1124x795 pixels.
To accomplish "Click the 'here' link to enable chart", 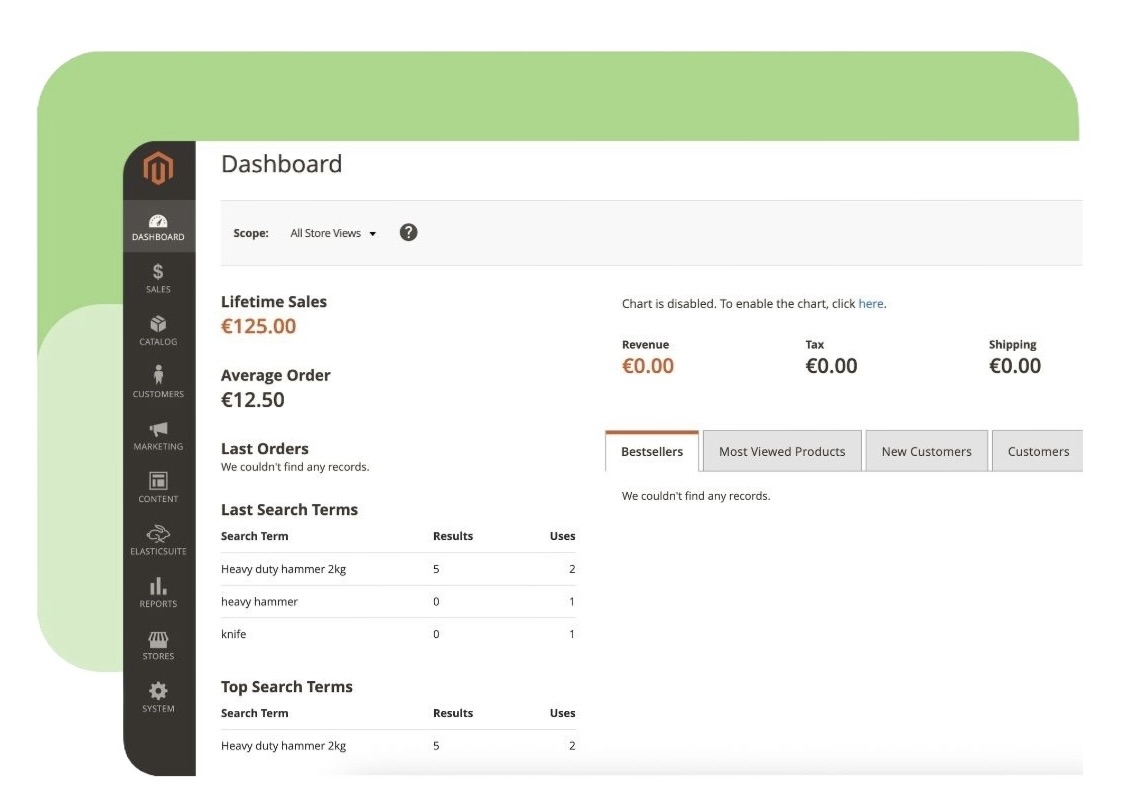I will (870, 304).
